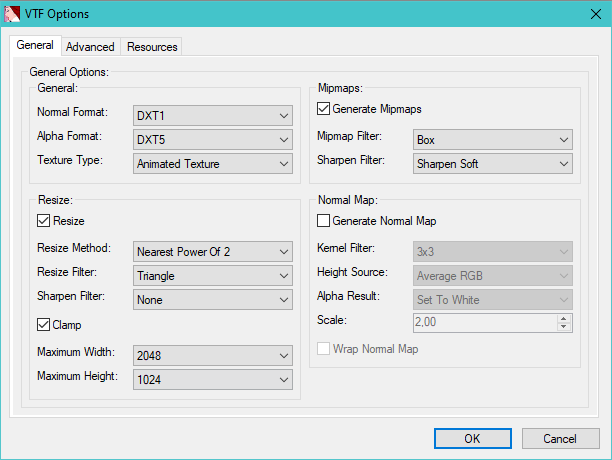612x460 pixels.
Task: Open the Mipmaps Sharpen Filter dropdown showing Sharpen Soft
Action: pos(493,164)
